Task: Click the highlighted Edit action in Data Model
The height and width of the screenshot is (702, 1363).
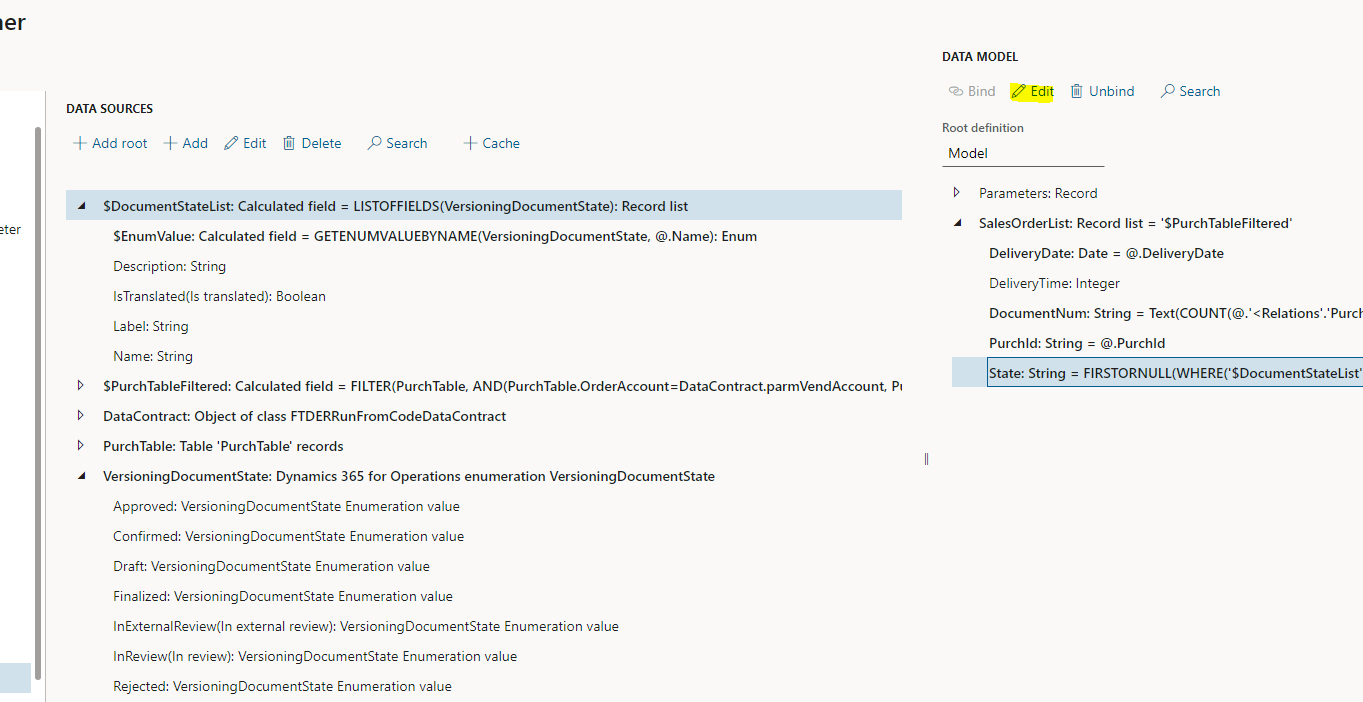Action: tap(1032, 91)
